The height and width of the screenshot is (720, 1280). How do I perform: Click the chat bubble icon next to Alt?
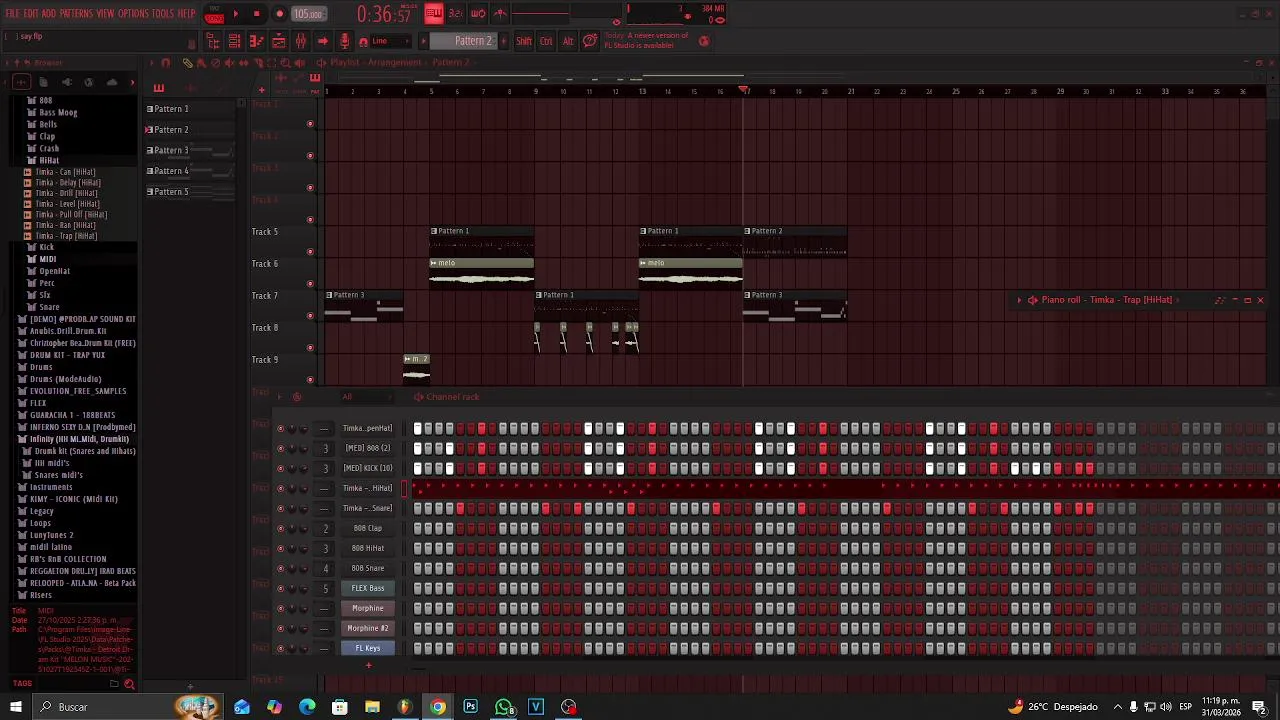tap(590, 41)
